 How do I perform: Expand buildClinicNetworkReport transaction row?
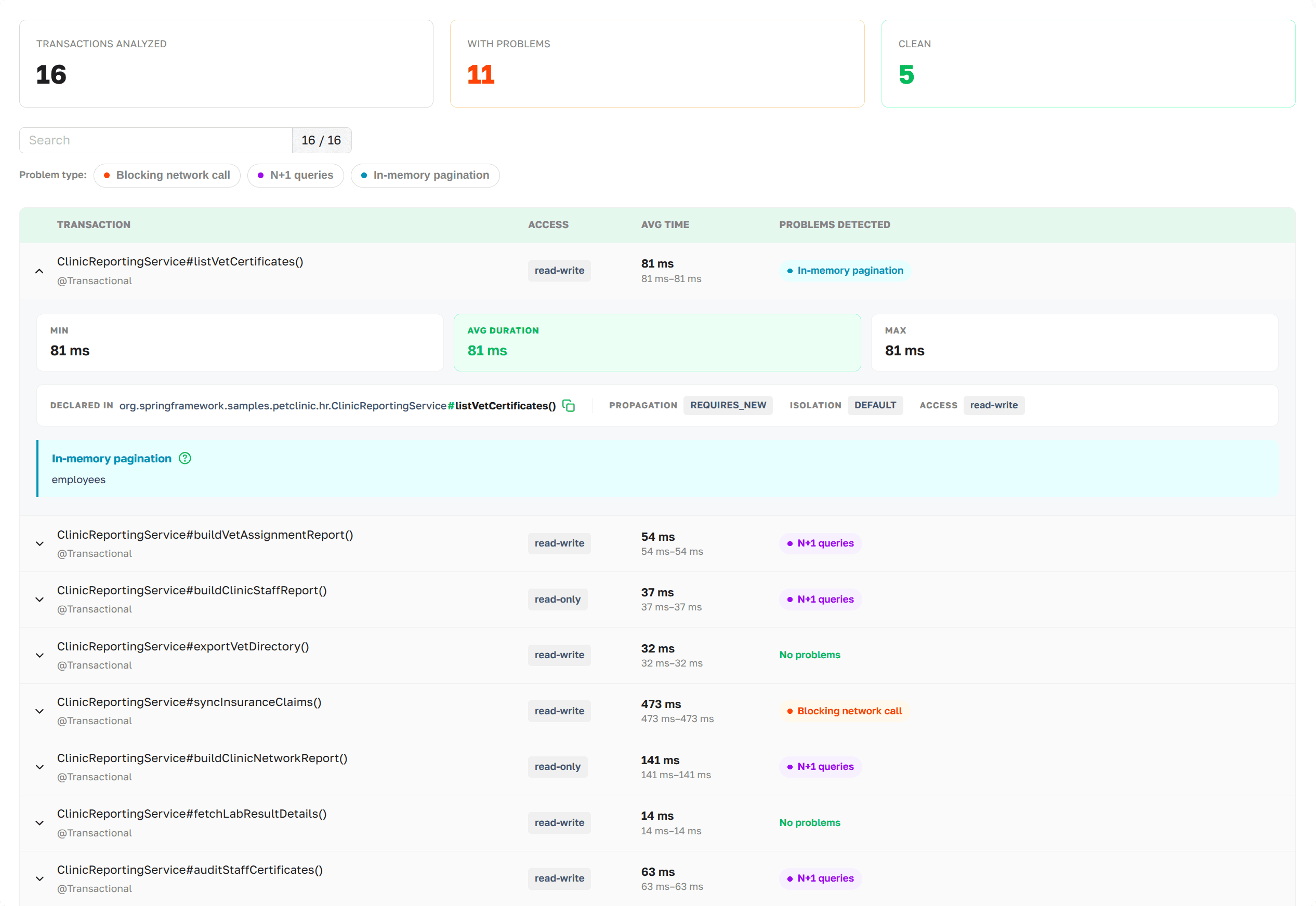pyautogui.click(x=39, y=767)
